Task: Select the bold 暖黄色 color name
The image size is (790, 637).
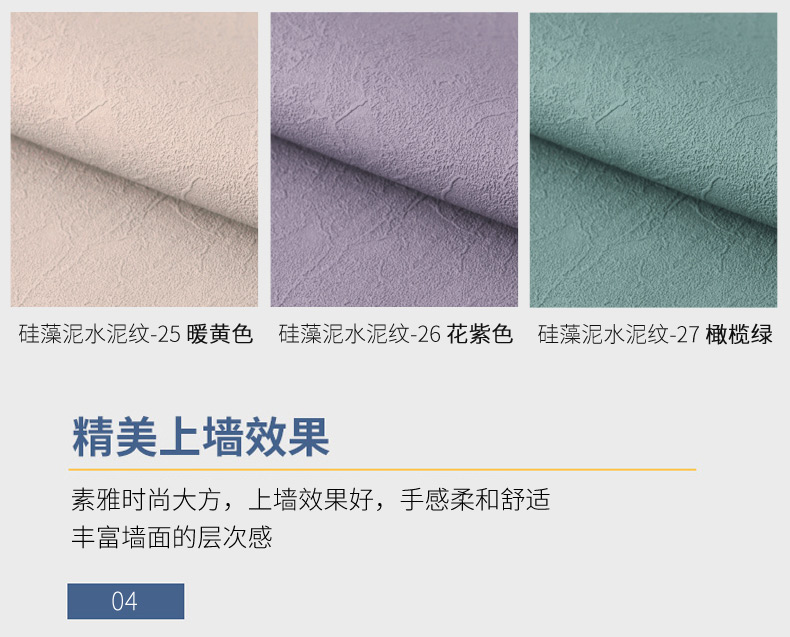Action: coord(220,334)
